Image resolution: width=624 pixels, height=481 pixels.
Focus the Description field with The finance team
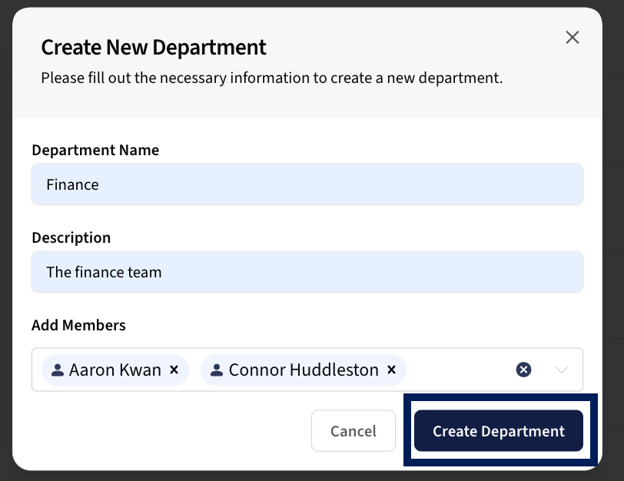coord(307,272)
